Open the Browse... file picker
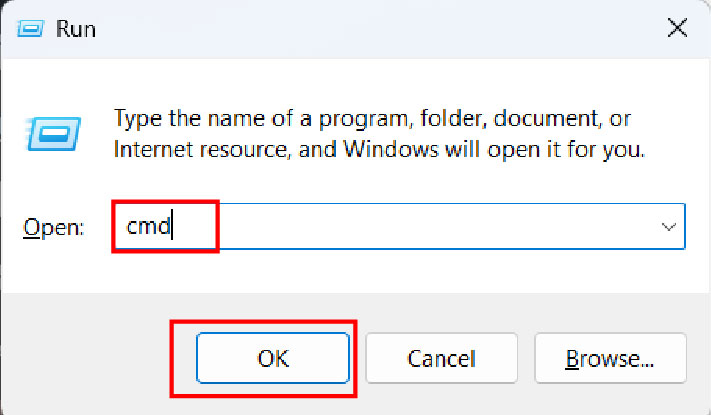Viewport: 711px width, 415px height. 610,357
